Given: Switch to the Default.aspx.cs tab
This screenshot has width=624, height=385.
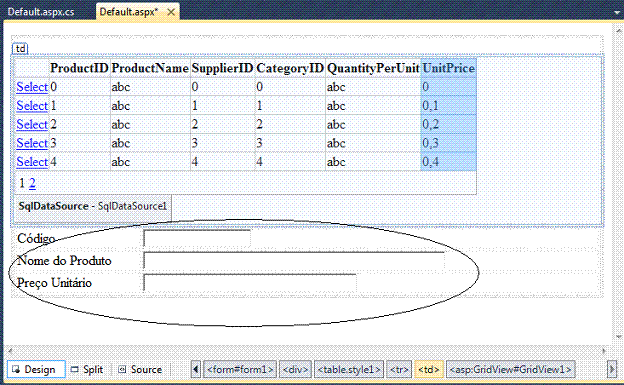Looking at the screenshot, I should [x=41, y=12].
